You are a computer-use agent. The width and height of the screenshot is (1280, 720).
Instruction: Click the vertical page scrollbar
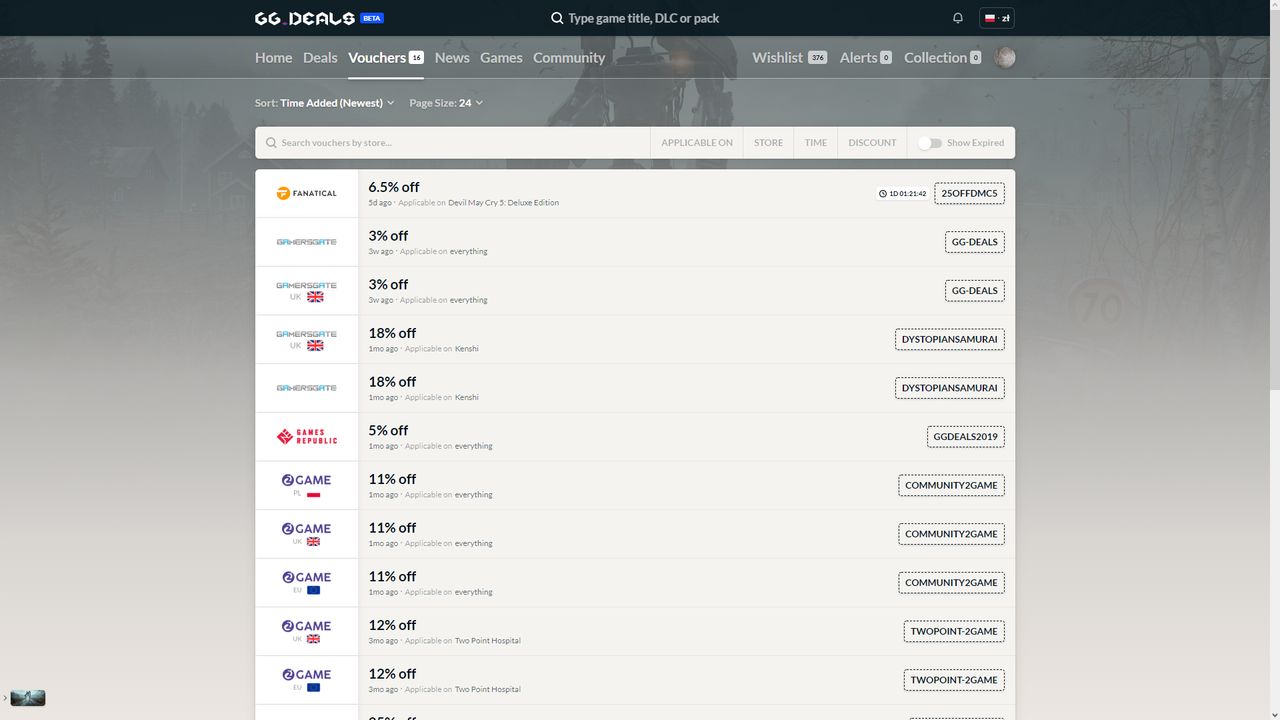1275,200
